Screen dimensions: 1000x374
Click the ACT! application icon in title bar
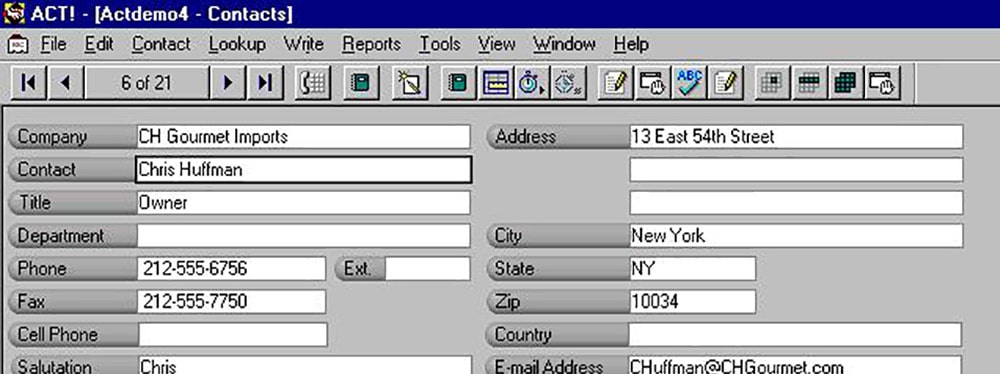coord(14,13)
